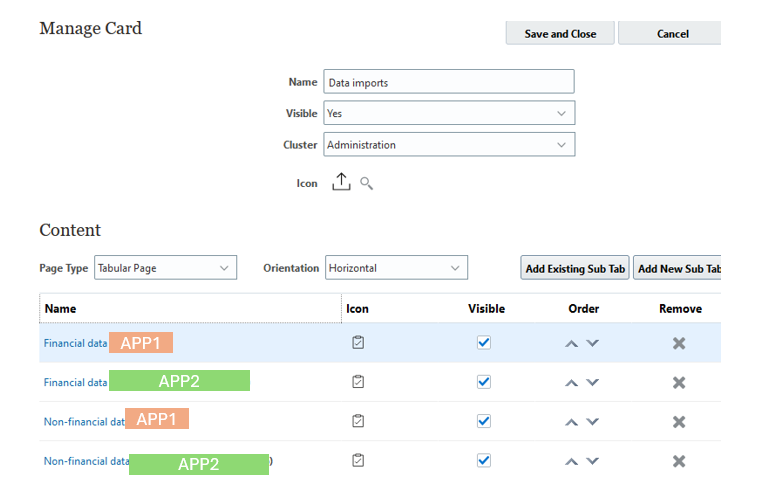Open the Financial data APP1 link

pyautogui.click(x=75, y=343)
